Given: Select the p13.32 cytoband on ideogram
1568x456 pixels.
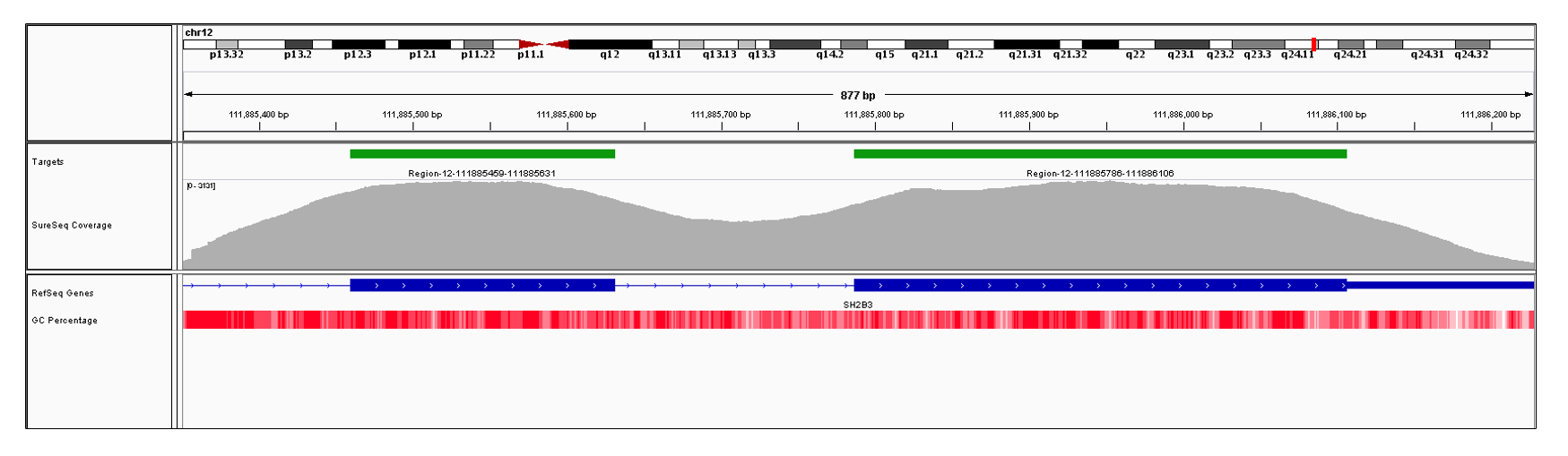Looking at the screenshot, I should click(227, 44).
